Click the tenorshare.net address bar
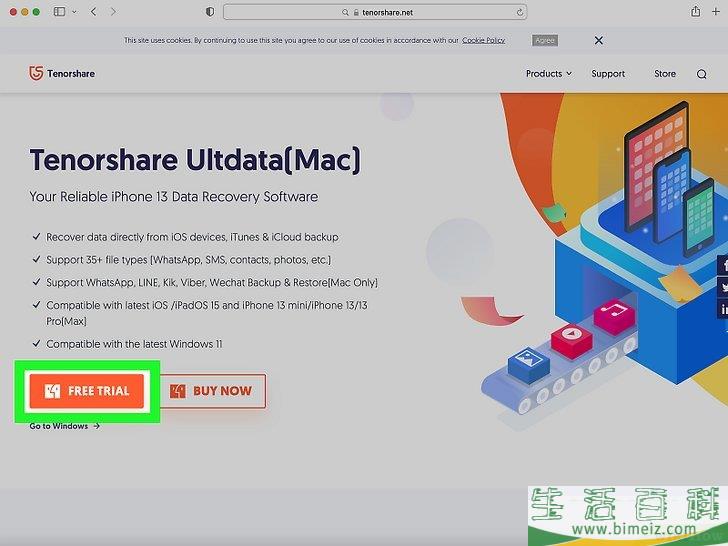 click(375, 12)
